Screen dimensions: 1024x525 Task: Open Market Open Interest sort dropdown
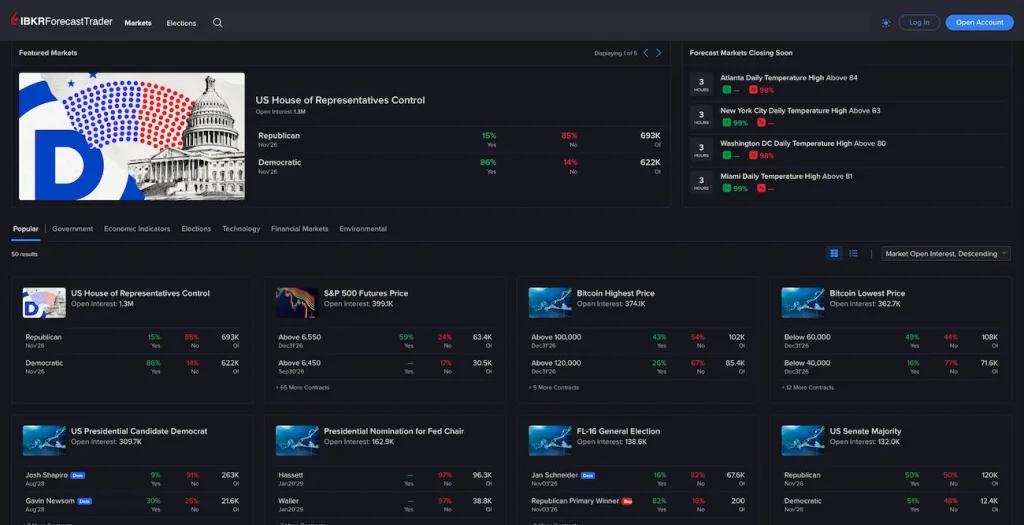pyautogui.click(x=946, y=253)
